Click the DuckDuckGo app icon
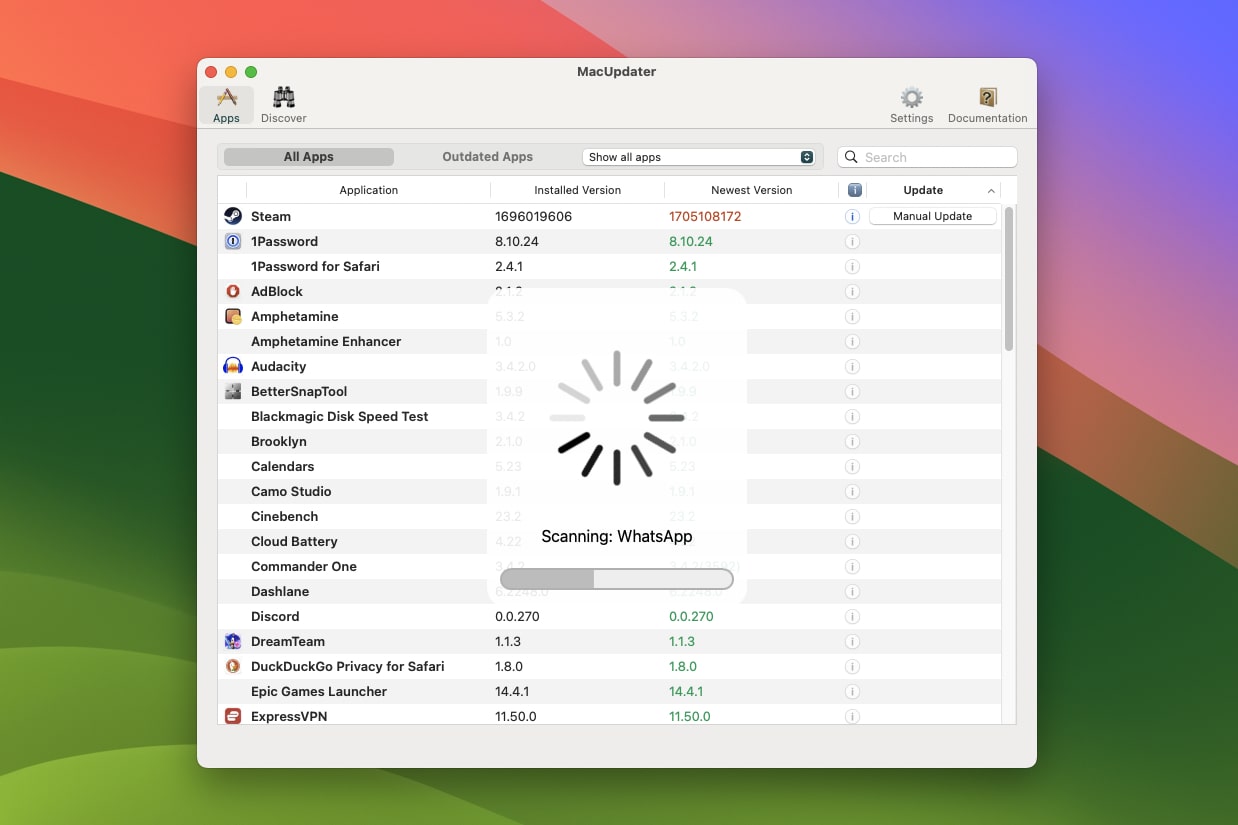The image size is (1238, 825). pyautogui.click(x=233, y=666)
